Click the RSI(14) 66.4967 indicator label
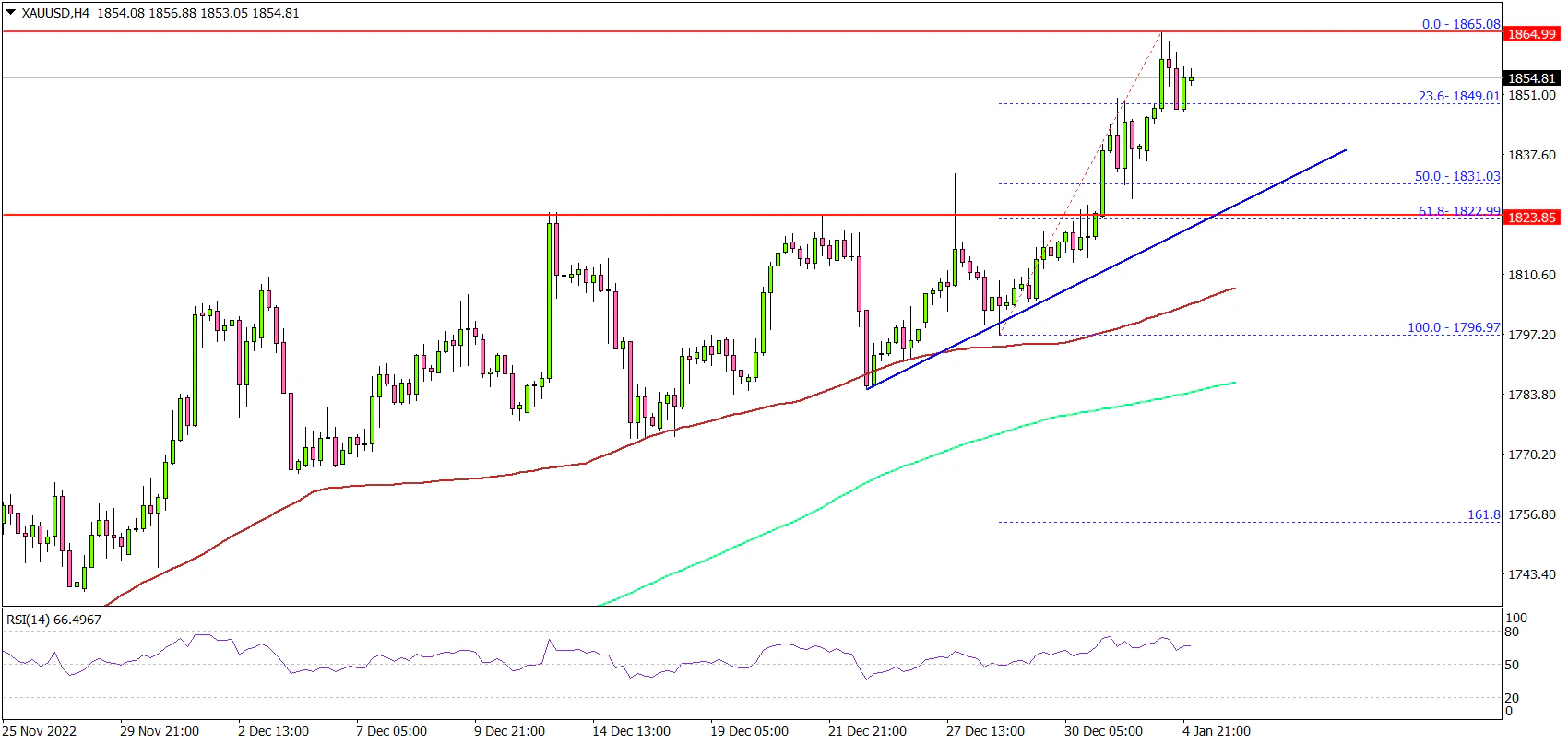1568x744 pixels. tap(53, 620)
